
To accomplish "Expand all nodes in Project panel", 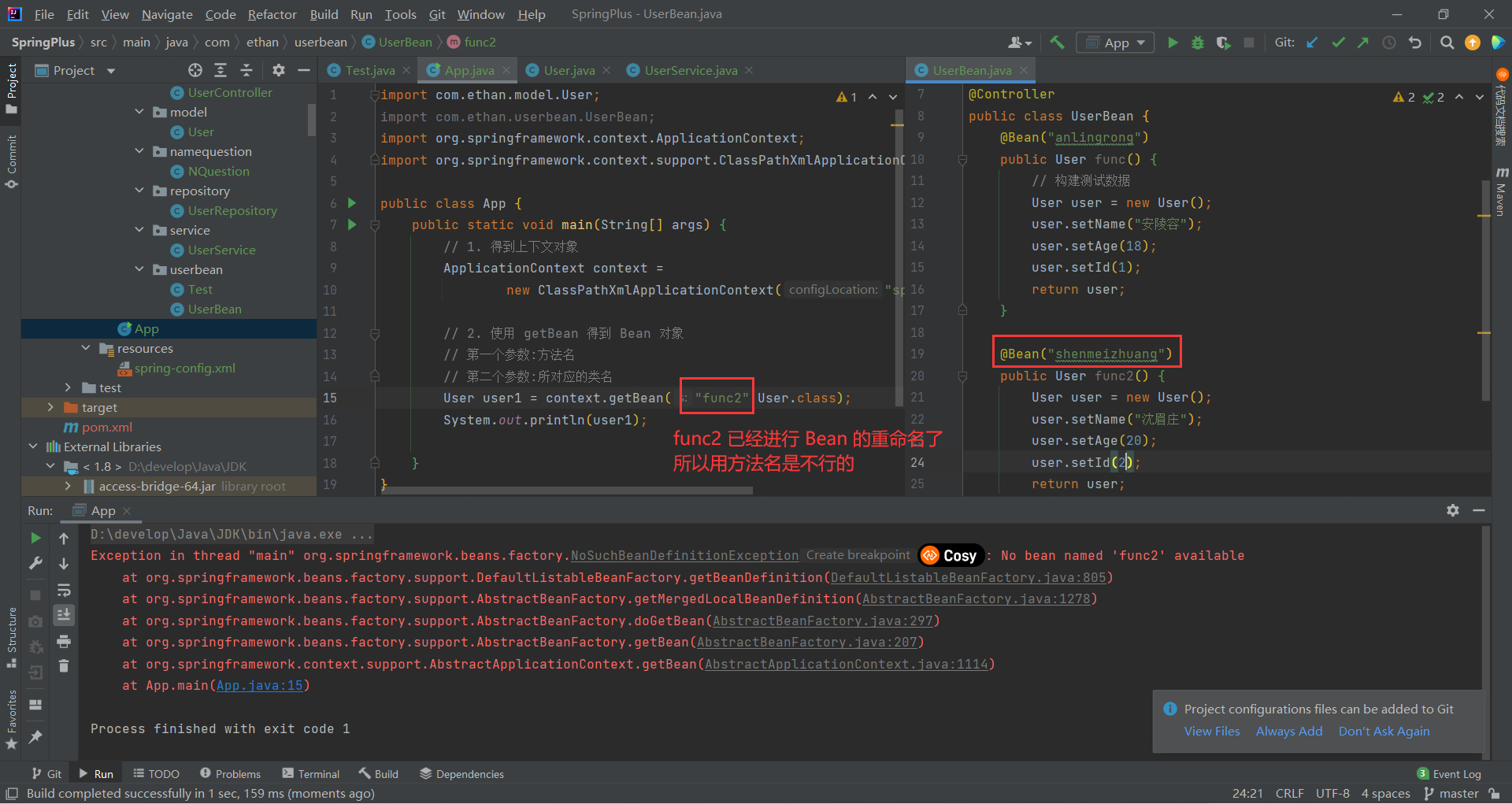I will point(220,70).
